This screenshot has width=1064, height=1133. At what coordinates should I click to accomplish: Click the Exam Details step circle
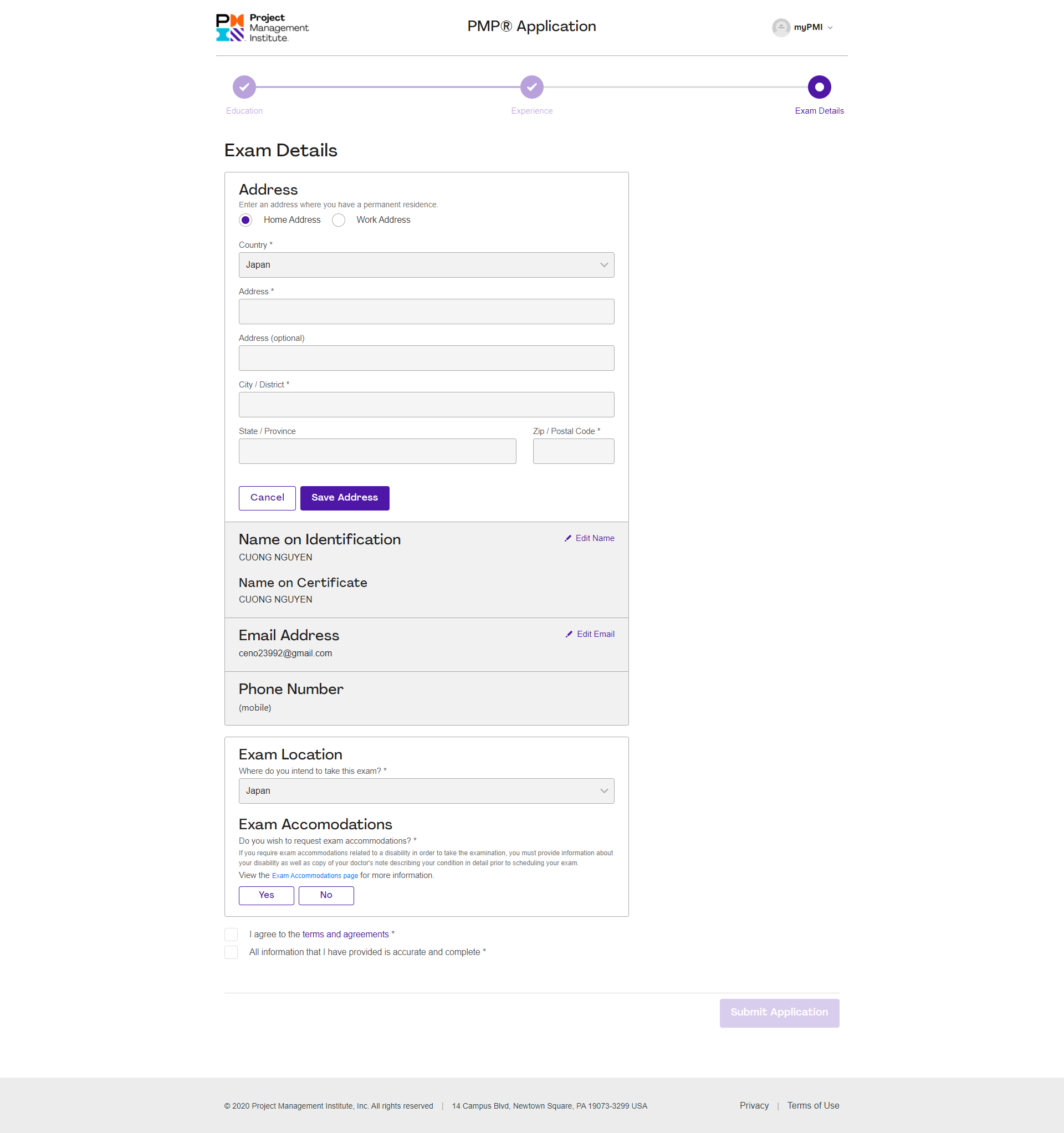click(x=819, y=87)
